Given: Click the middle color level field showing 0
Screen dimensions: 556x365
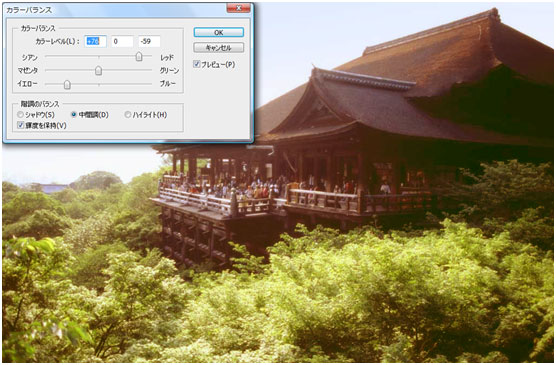Looking at the screenshot, I should (122, 42).
